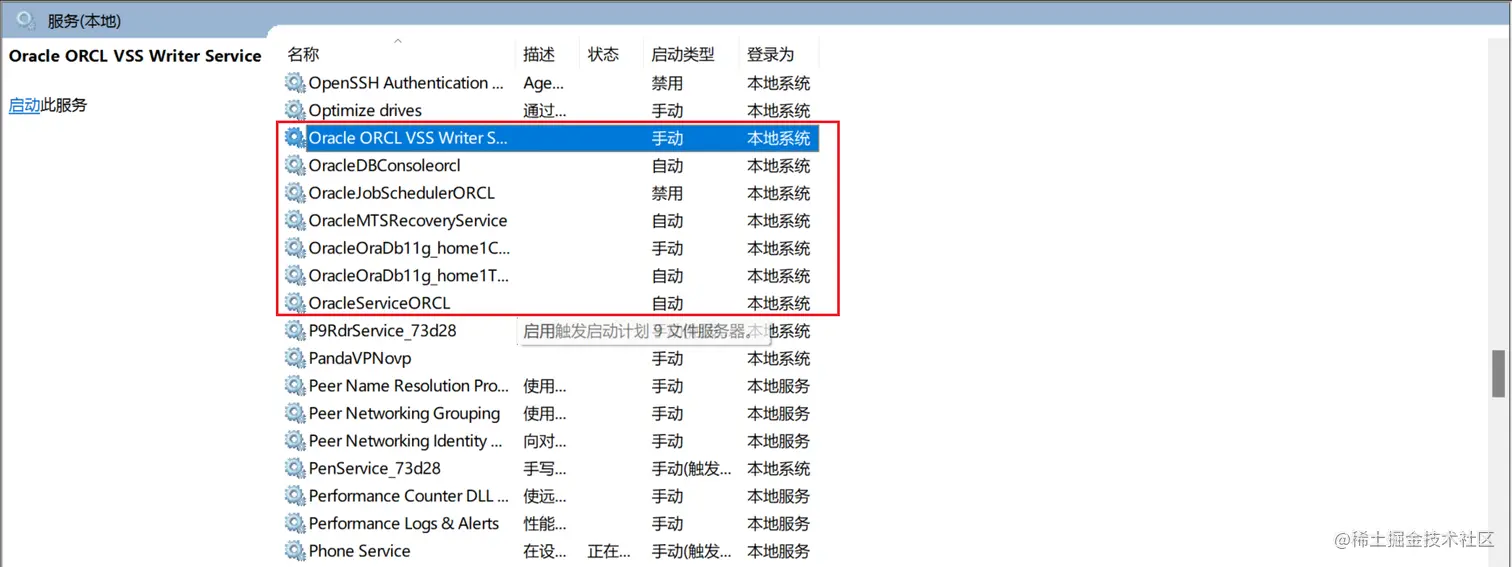Select the Optimize drives service name

(365, 110)
